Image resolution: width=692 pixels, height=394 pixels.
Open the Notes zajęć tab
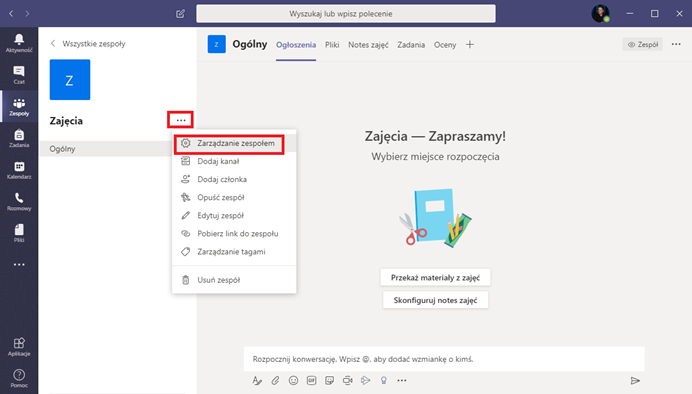coord(368,45)
